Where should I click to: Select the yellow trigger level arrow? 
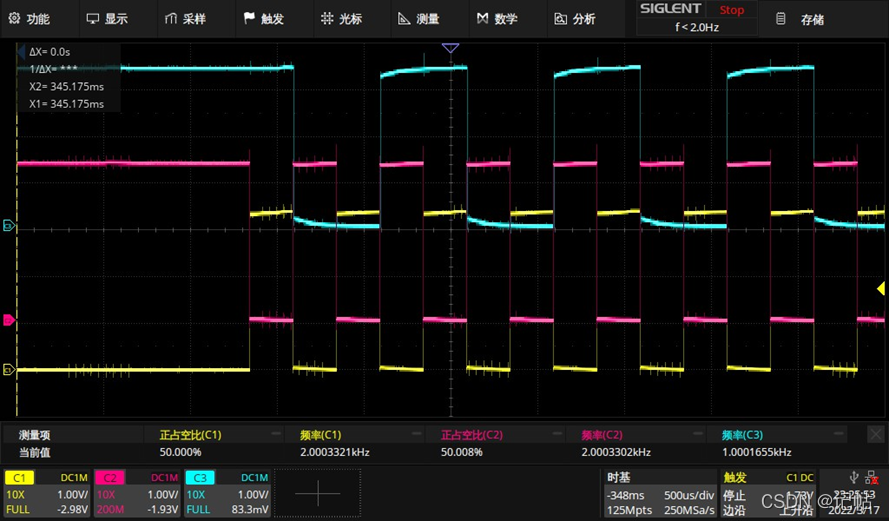tap(881, 289)
